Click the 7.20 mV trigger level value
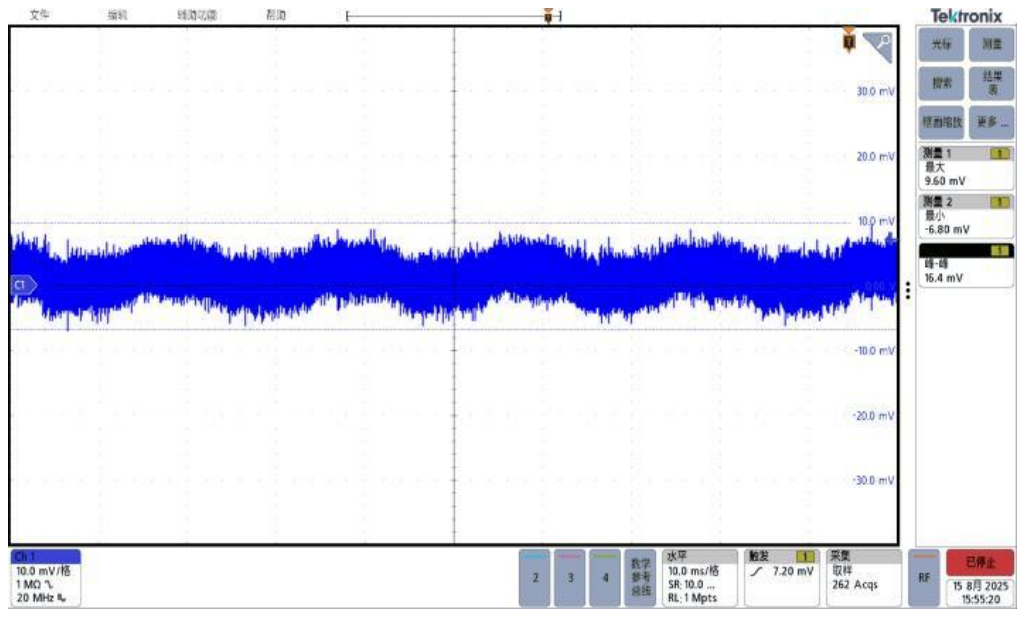 tap(793, 571)
